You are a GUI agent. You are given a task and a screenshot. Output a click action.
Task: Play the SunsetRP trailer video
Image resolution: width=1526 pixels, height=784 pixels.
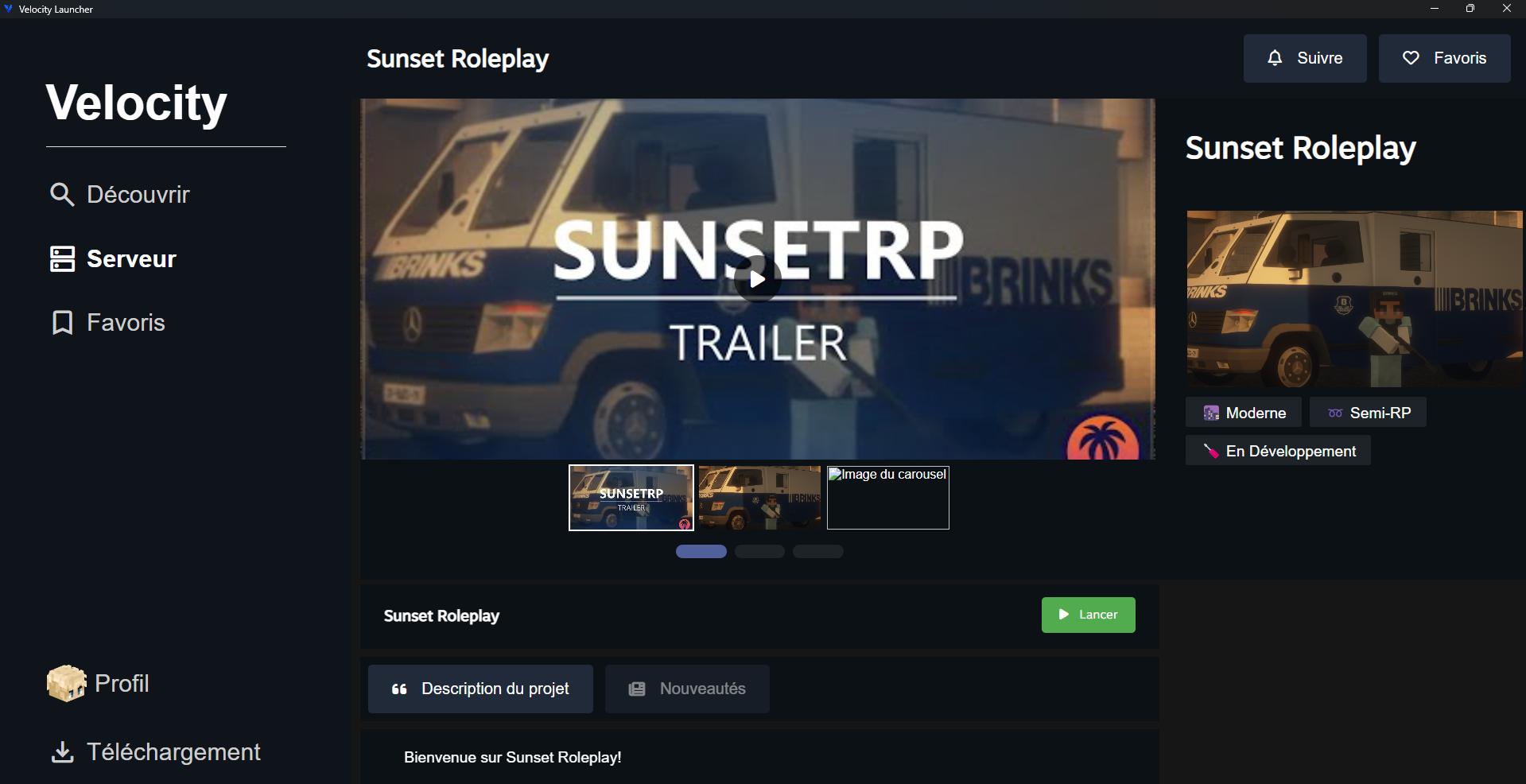point(757,279)
